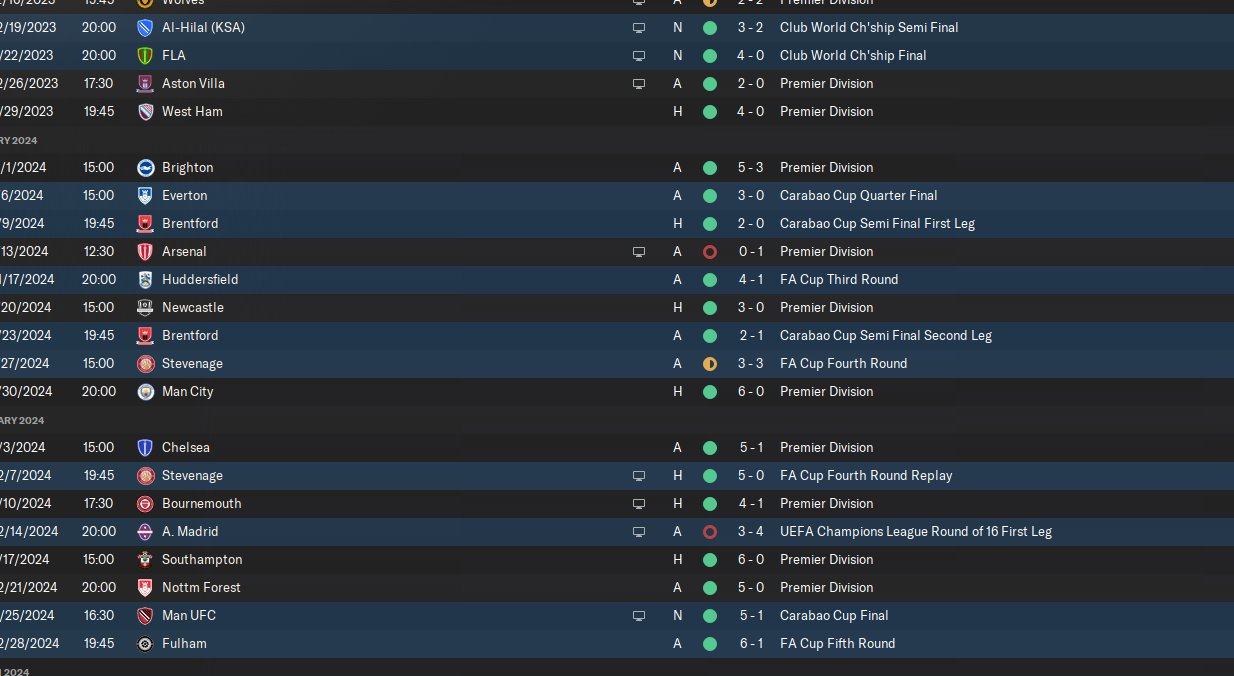Click the red loss indicator for Arsenal match
This screenshot has width=1234, height=676.
click(x=710, y=251)
